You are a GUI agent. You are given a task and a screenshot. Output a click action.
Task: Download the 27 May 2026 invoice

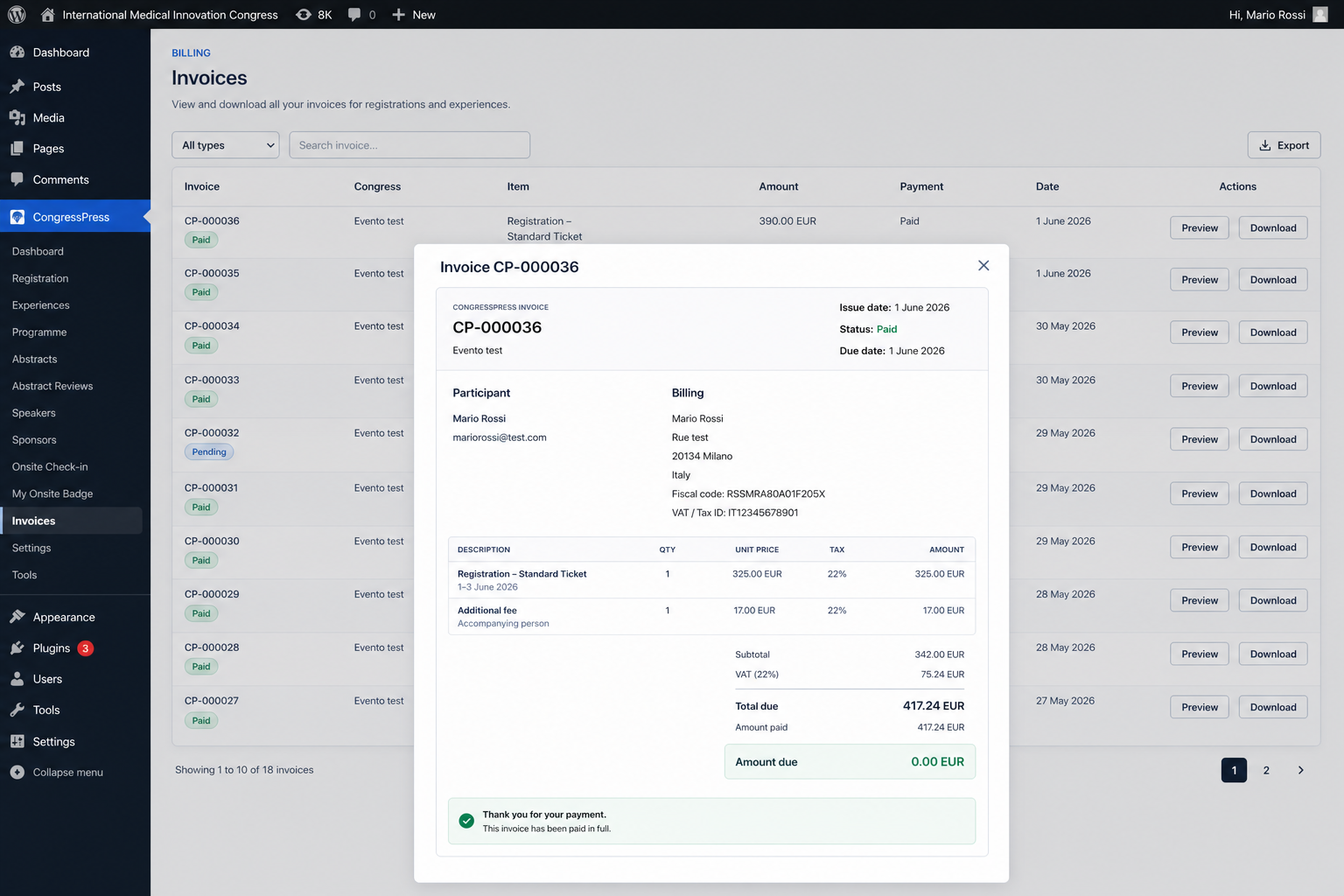click(1273, 707)
